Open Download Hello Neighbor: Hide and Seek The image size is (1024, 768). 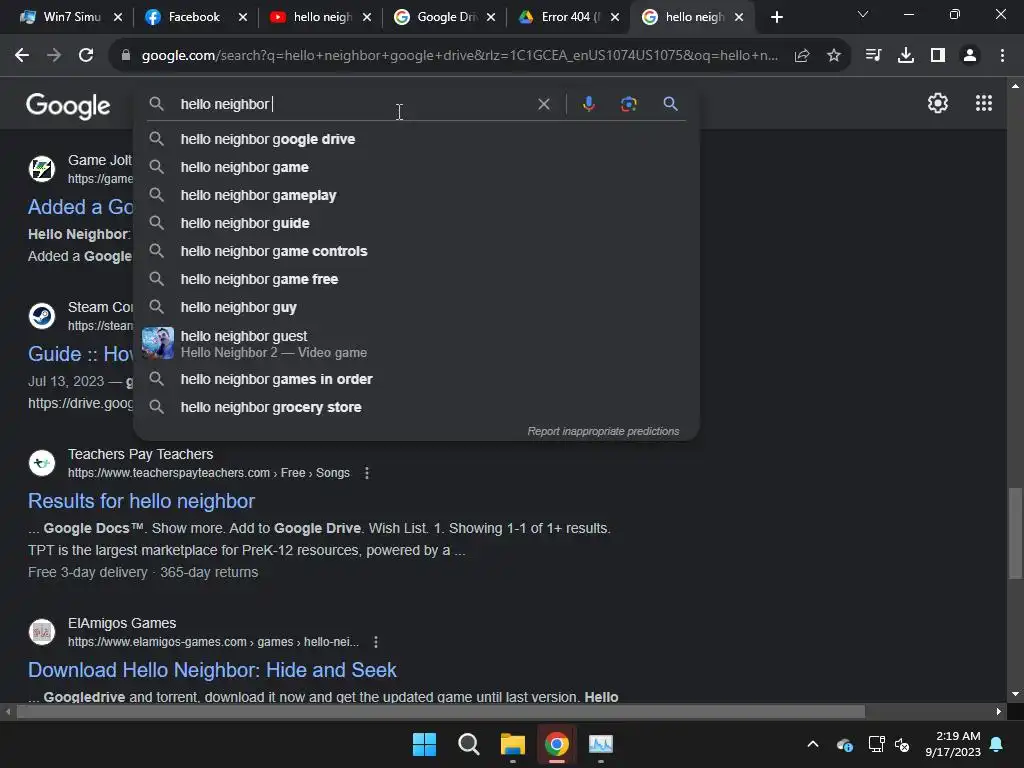coord(212,670)
